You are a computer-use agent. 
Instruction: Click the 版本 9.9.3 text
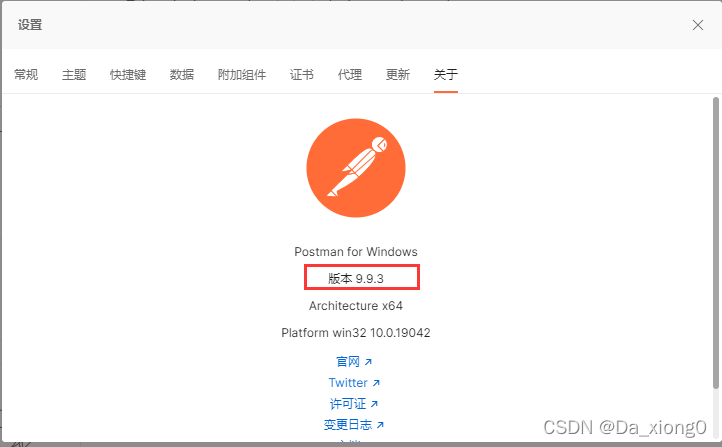click(x=356, y=279)
